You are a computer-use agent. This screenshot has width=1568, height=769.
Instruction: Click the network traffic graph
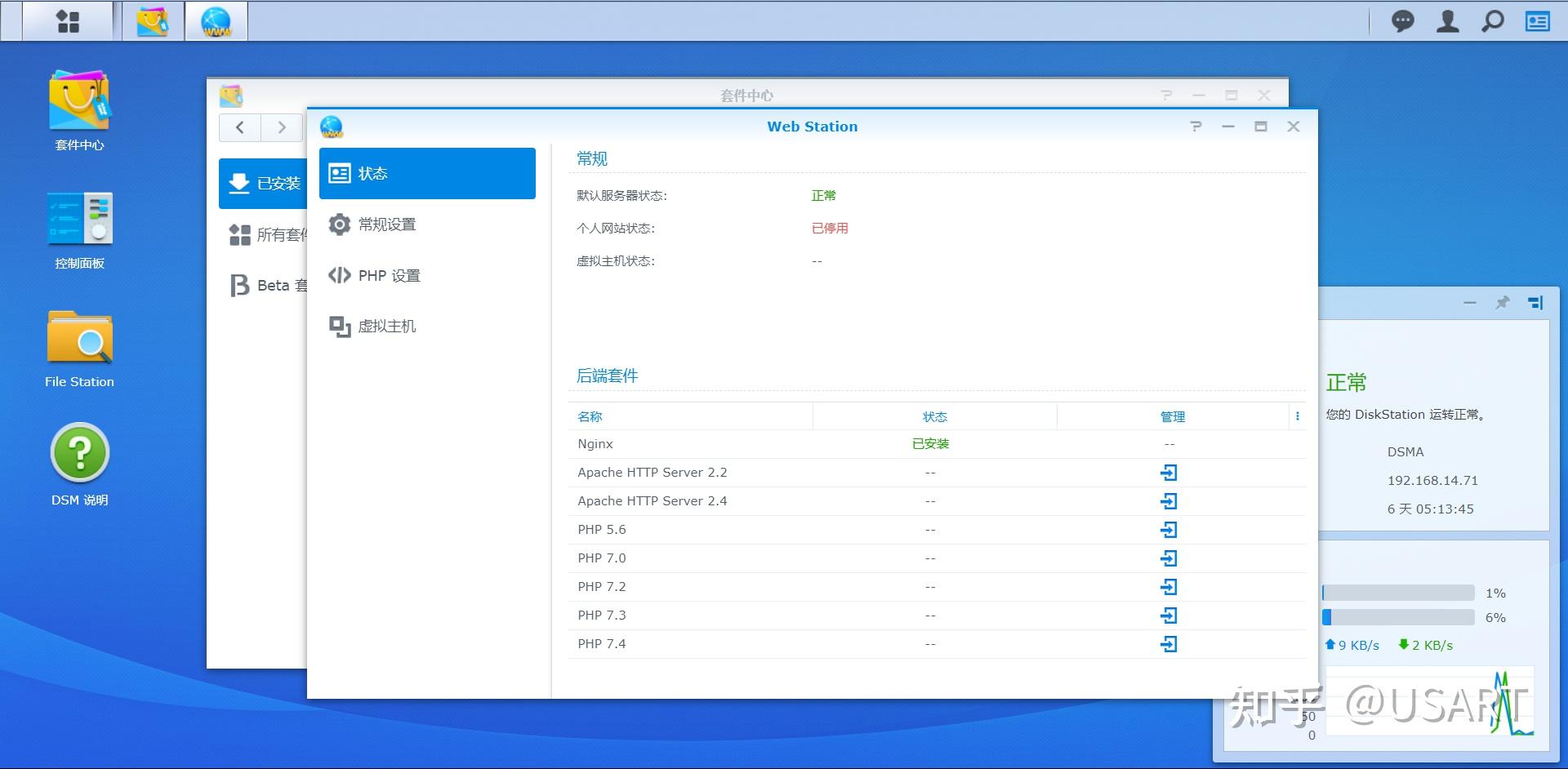1429,702
